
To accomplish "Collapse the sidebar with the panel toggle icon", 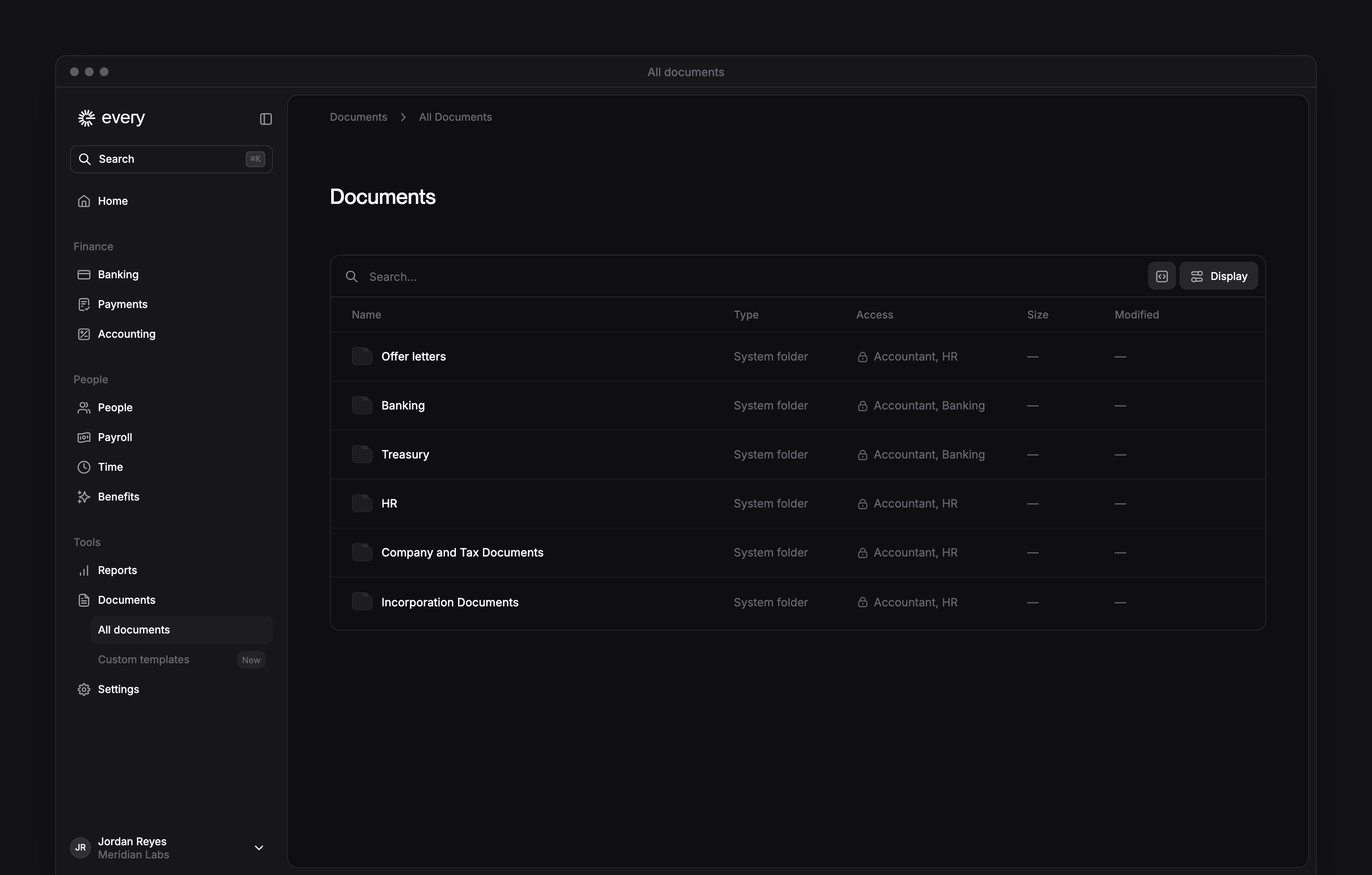I will pyautogui.click(x=266, y=119).
